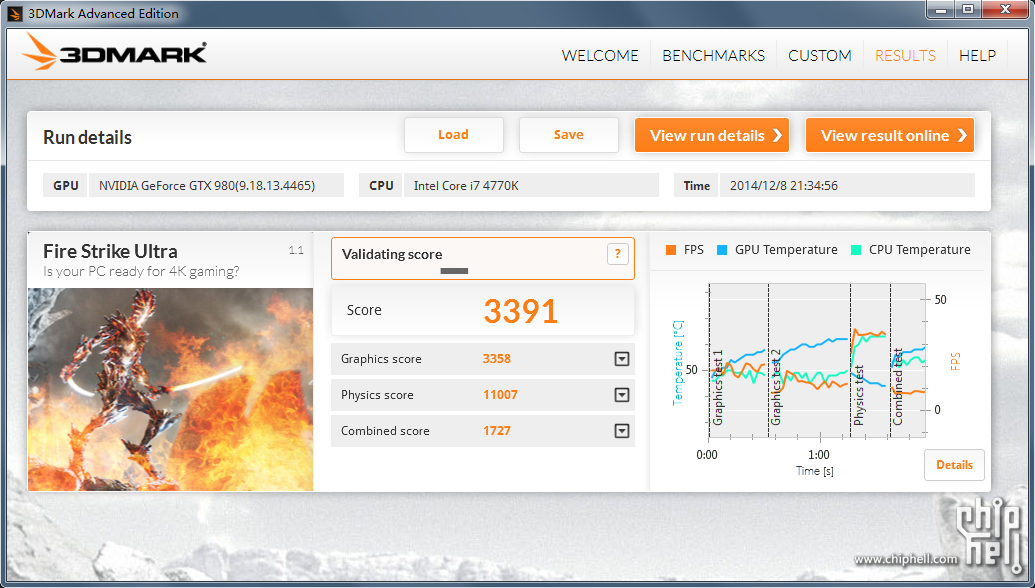Click the Combined test chart marker
This screenshot has height=588, width=1035.
tap(898, 387)
